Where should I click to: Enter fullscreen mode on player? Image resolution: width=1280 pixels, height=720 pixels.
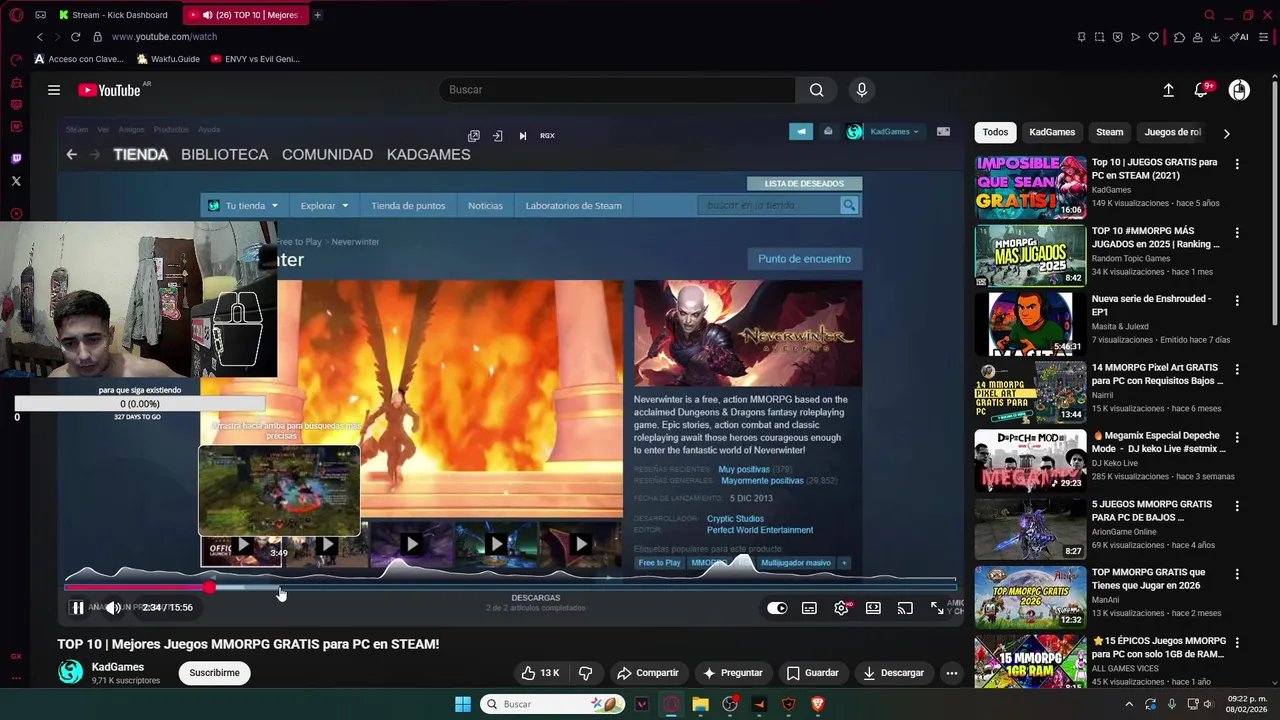[937, 608]
